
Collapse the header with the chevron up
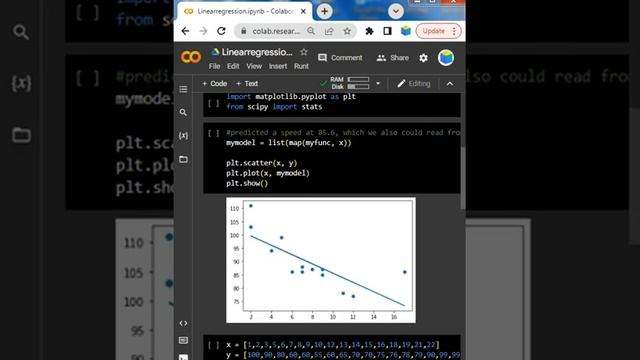(x=449, y=84)
